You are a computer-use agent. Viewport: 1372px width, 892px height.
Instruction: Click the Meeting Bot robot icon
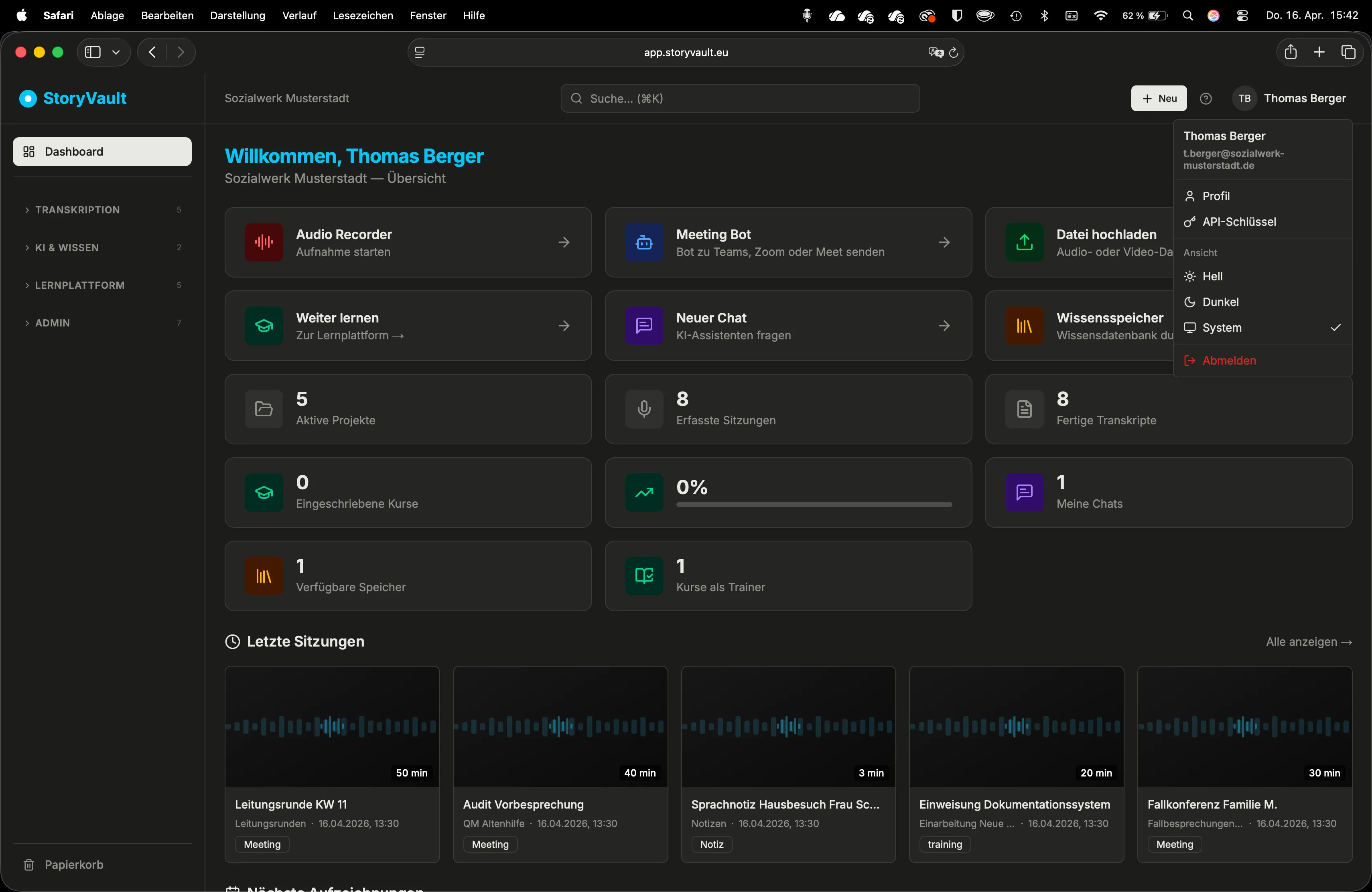pyautogui.click(x=644, y=242)
